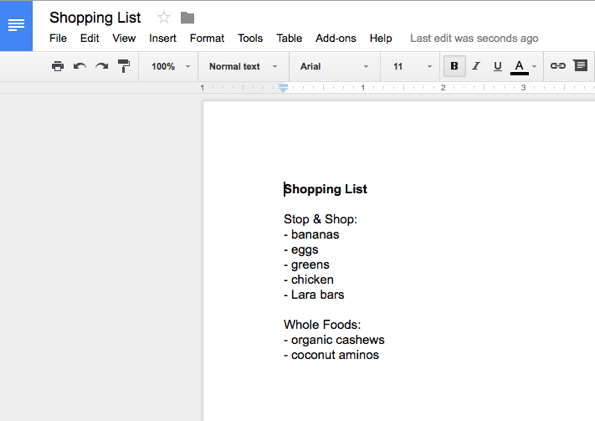Screen dimensions: 595x421
Task: Insert a link with the link icon
Action: (558, 66)
